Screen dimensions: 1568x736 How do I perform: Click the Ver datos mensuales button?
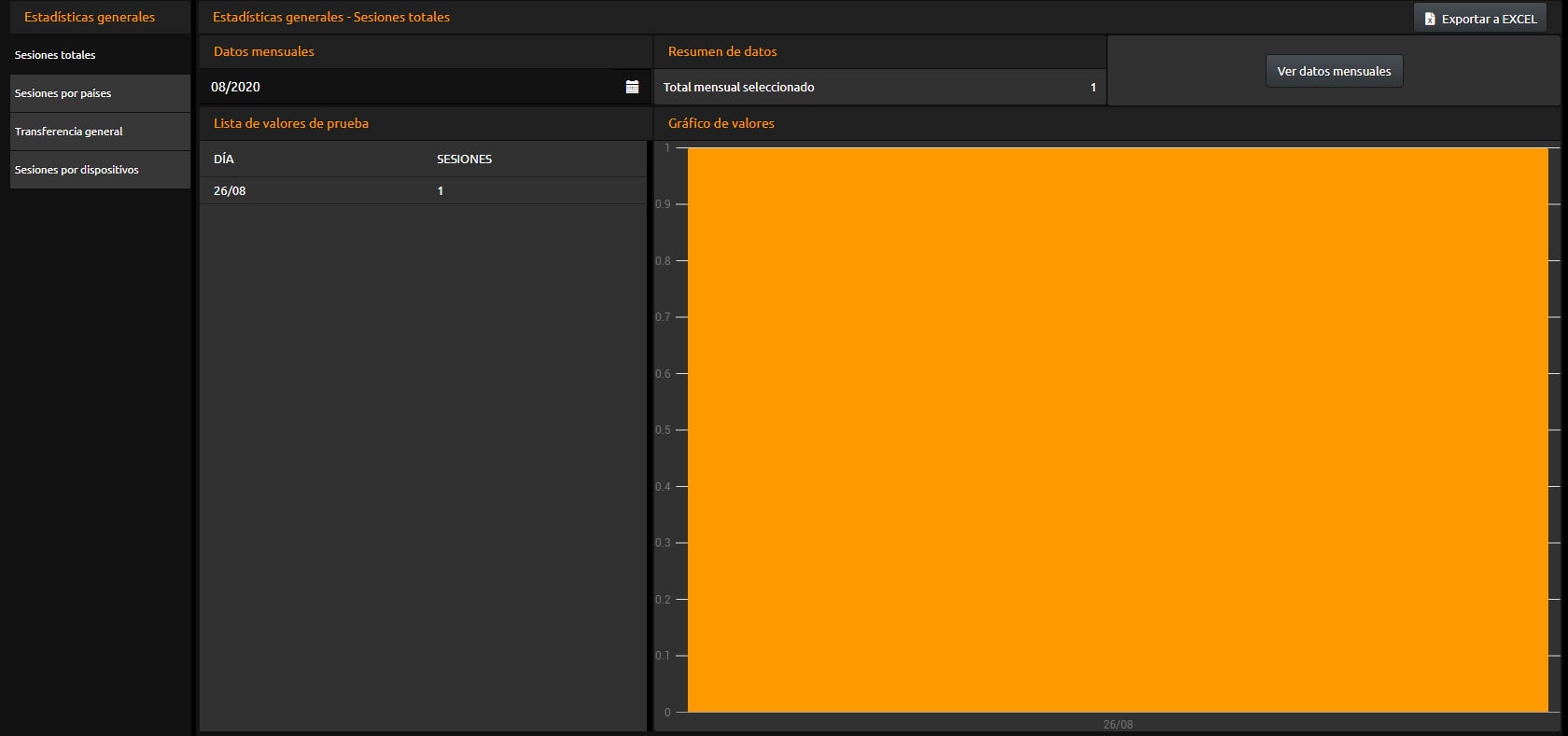click(1334, 71)
